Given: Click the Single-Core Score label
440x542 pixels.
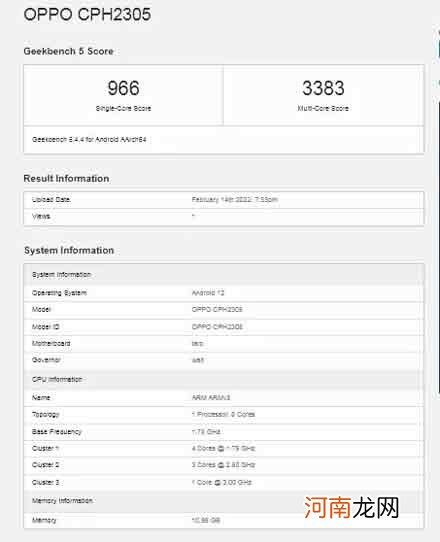Looking at the screenshot, I should [x=123, y=108].
